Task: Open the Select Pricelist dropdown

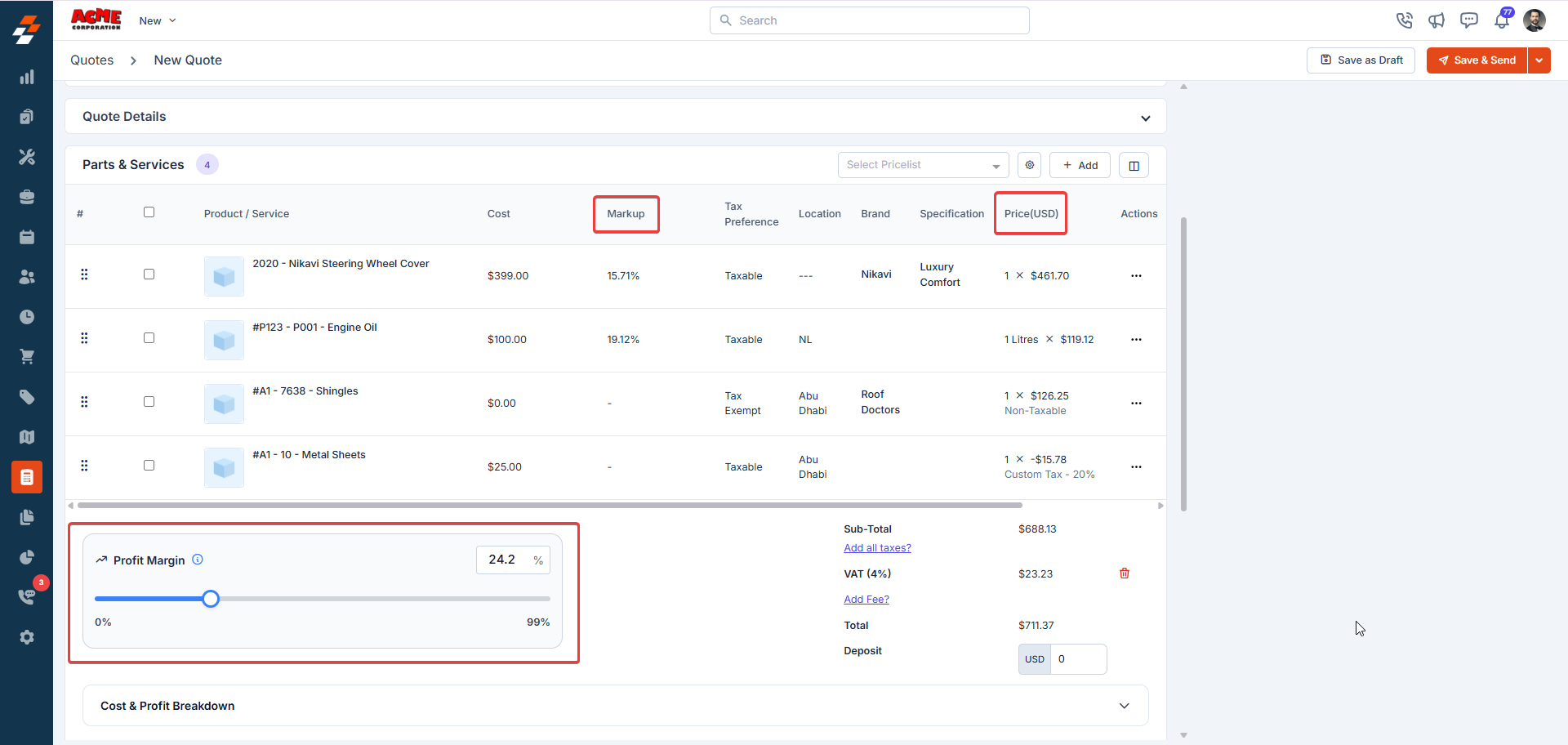Action: coord(923,165)
